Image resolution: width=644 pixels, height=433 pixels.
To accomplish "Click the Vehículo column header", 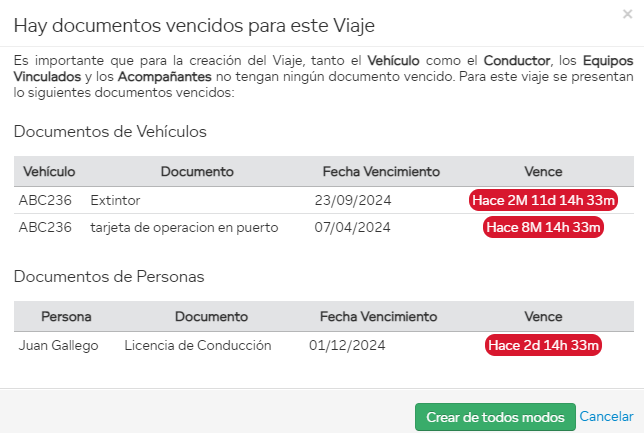I will point(49,171).
